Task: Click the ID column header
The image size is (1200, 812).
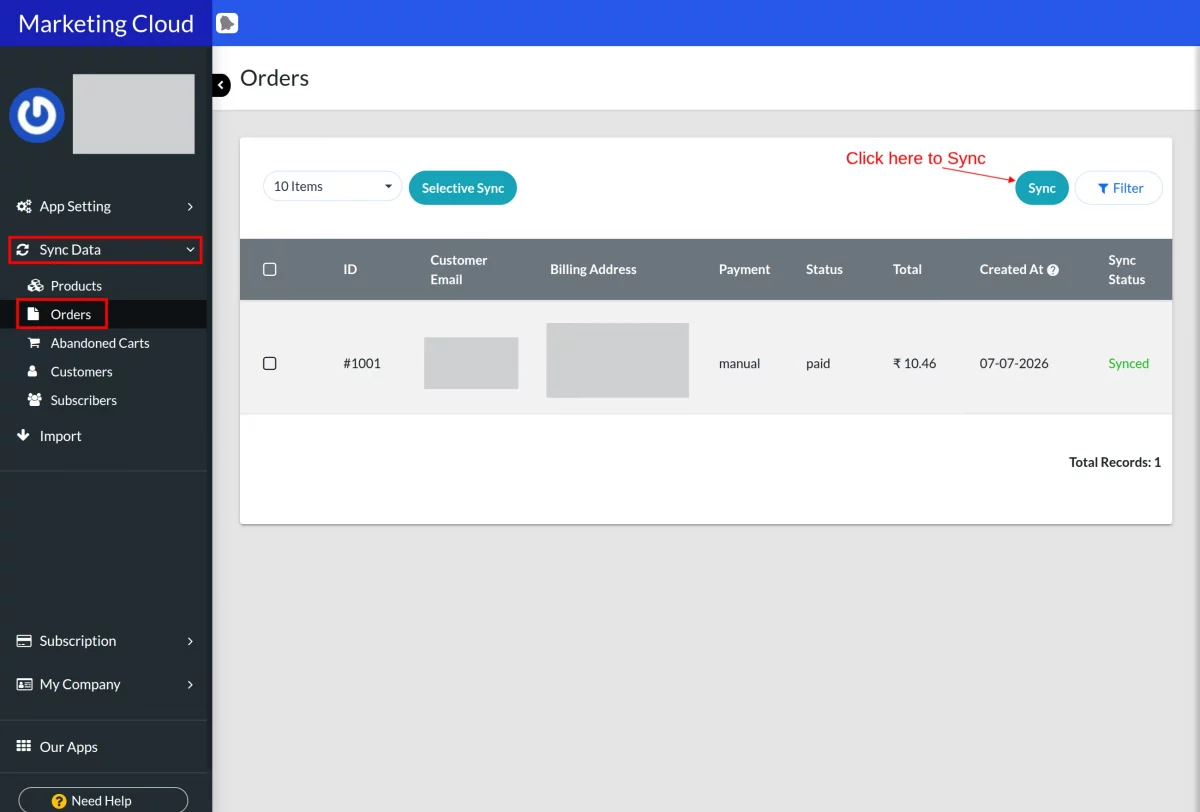Action: tap(350, 269)
